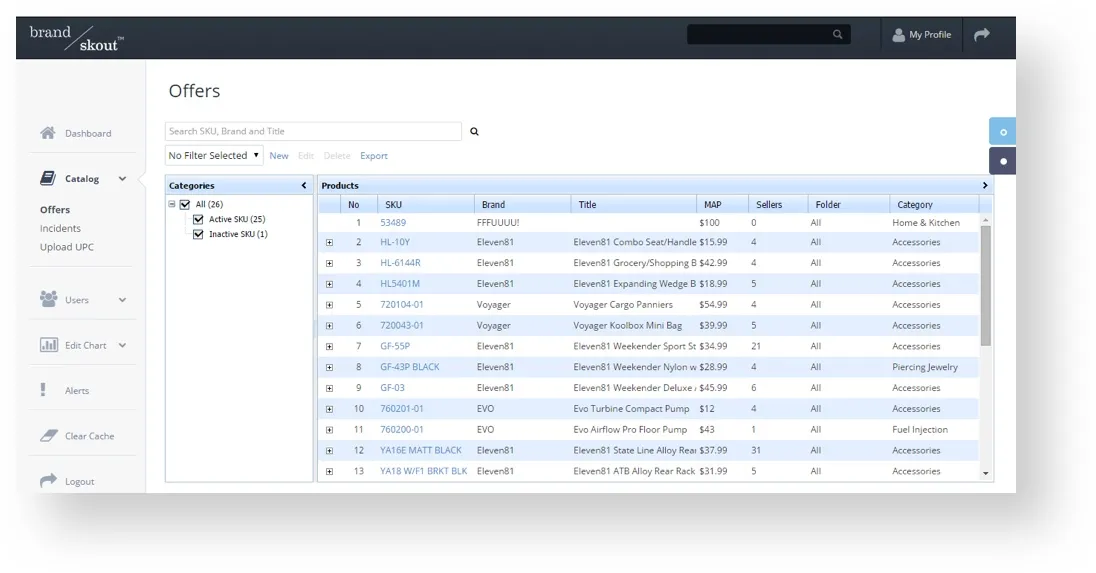Open My Profile menu
Screen dimensions: 1096x573
tap(922, 34)
